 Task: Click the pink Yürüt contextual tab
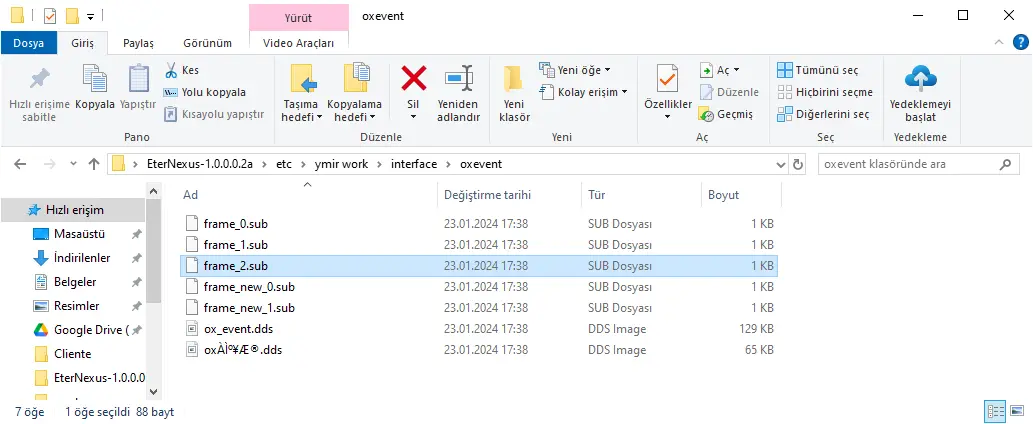[x=298, y=18]
